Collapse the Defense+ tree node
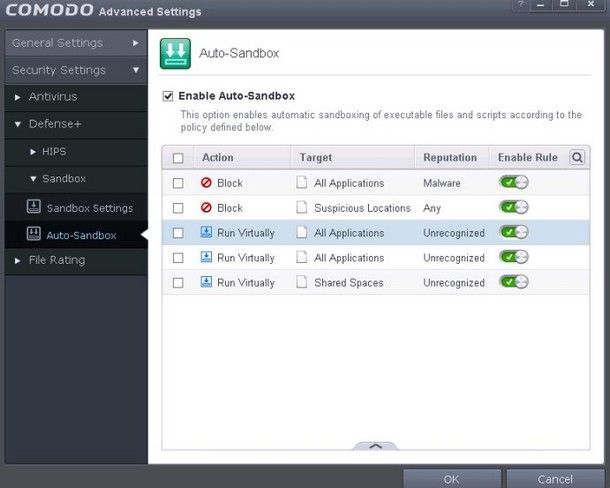 (18, 125)
